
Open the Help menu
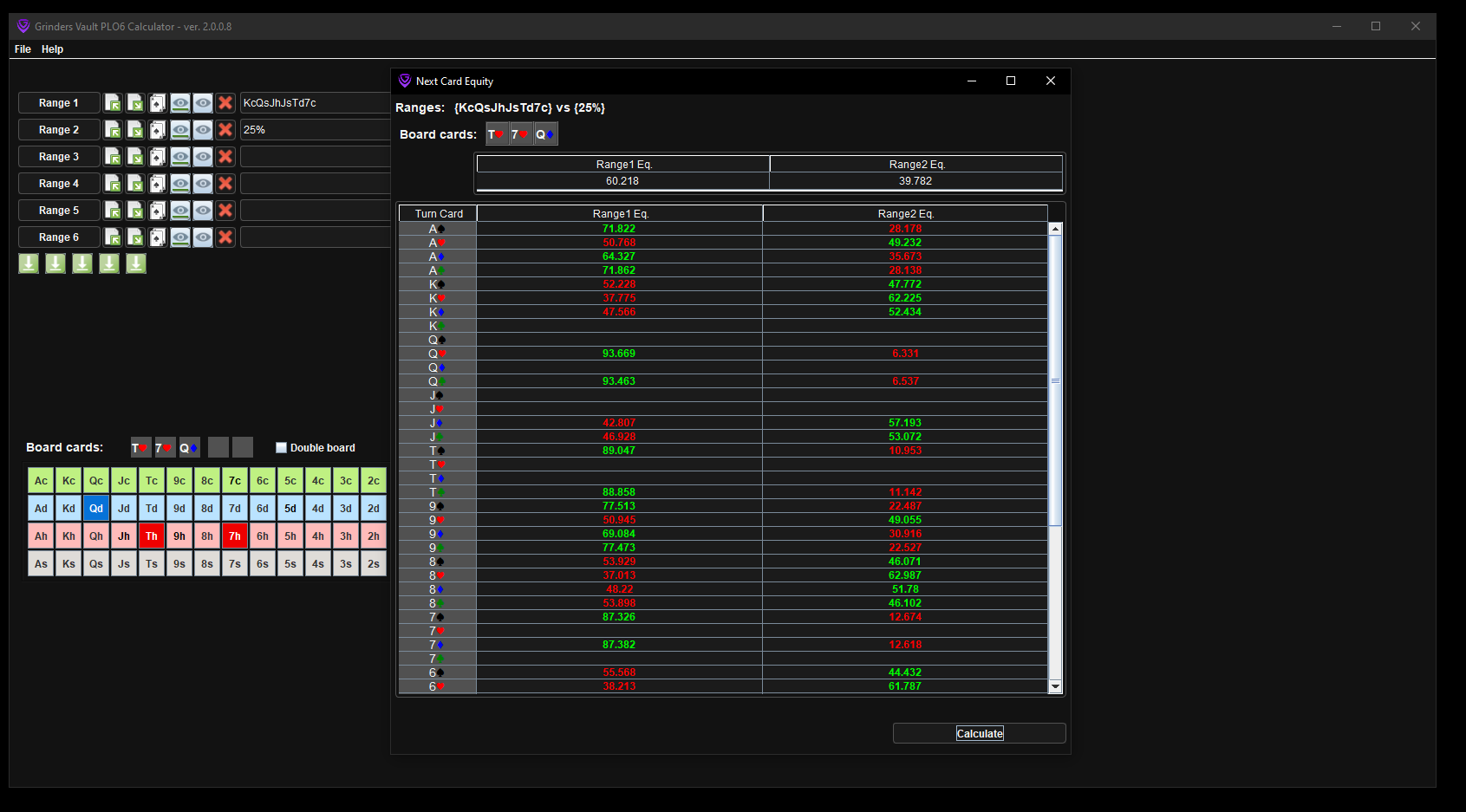52,49
